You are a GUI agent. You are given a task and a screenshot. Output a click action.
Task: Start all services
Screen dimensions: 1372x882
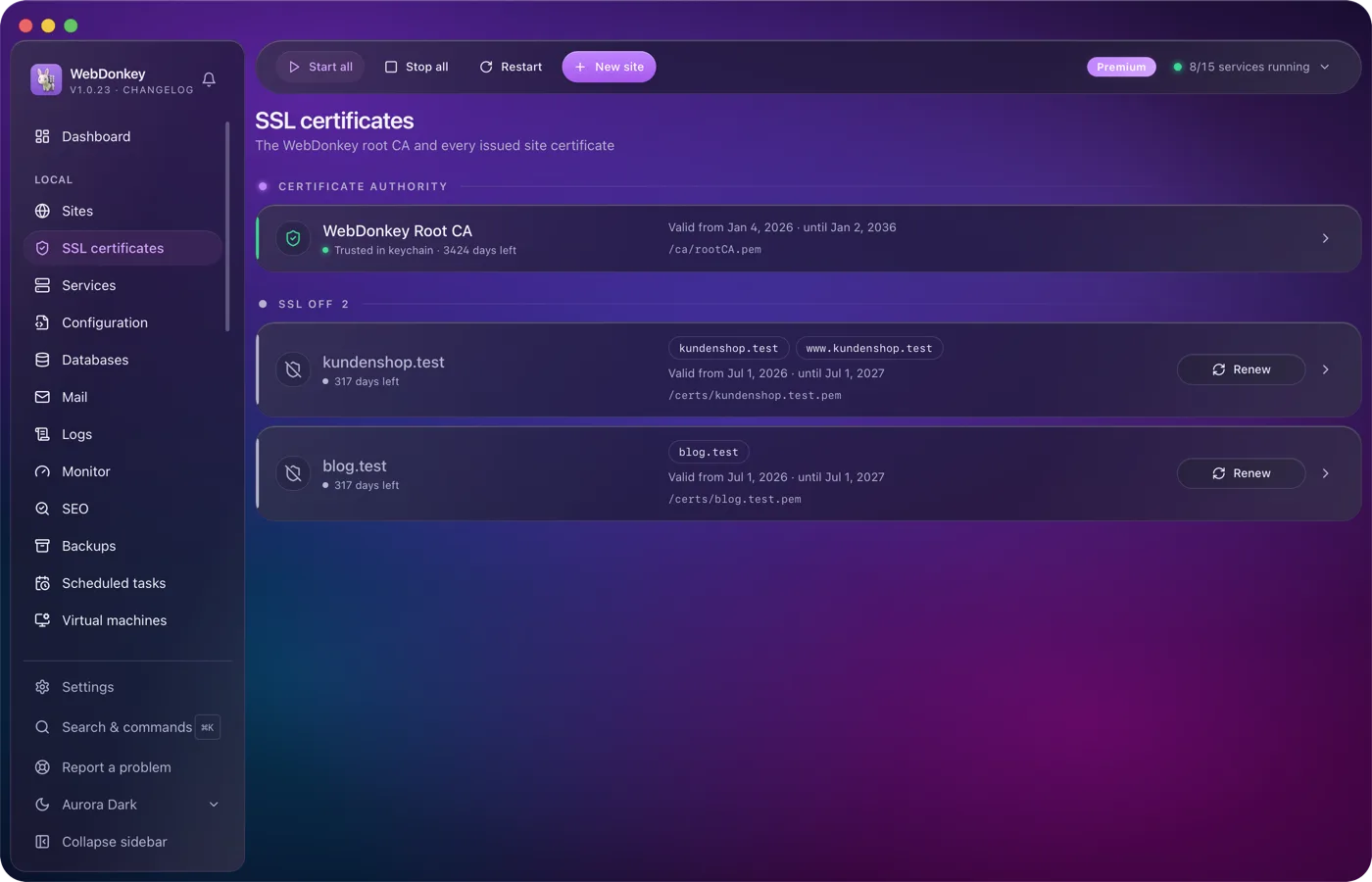click(x=320, y=67)
